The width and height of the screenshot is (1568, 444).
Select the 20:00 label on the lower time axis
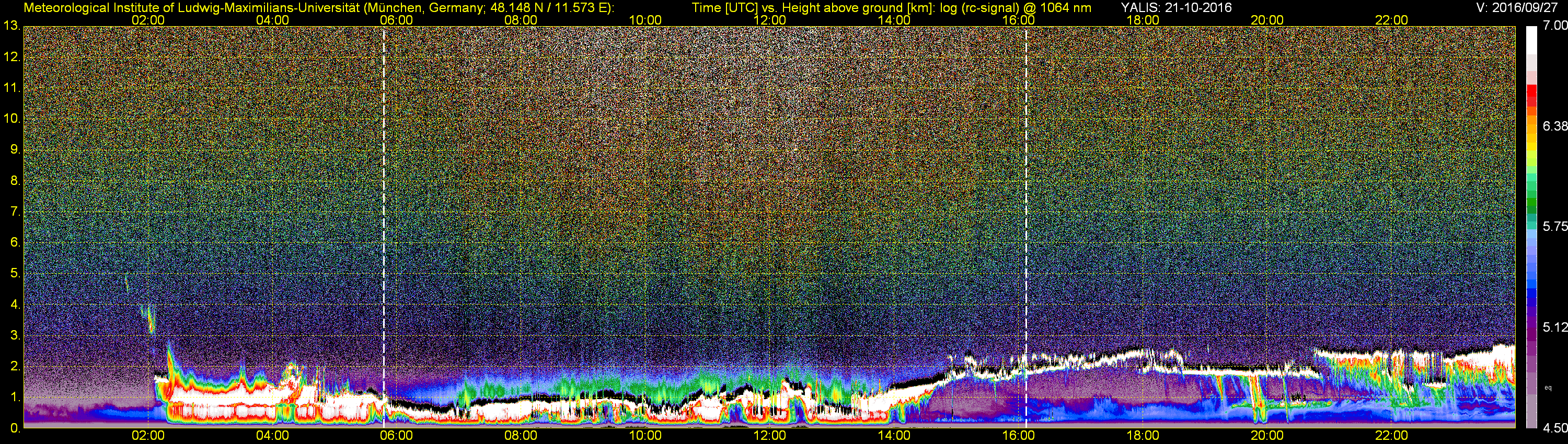click(x=1267, y=436)
